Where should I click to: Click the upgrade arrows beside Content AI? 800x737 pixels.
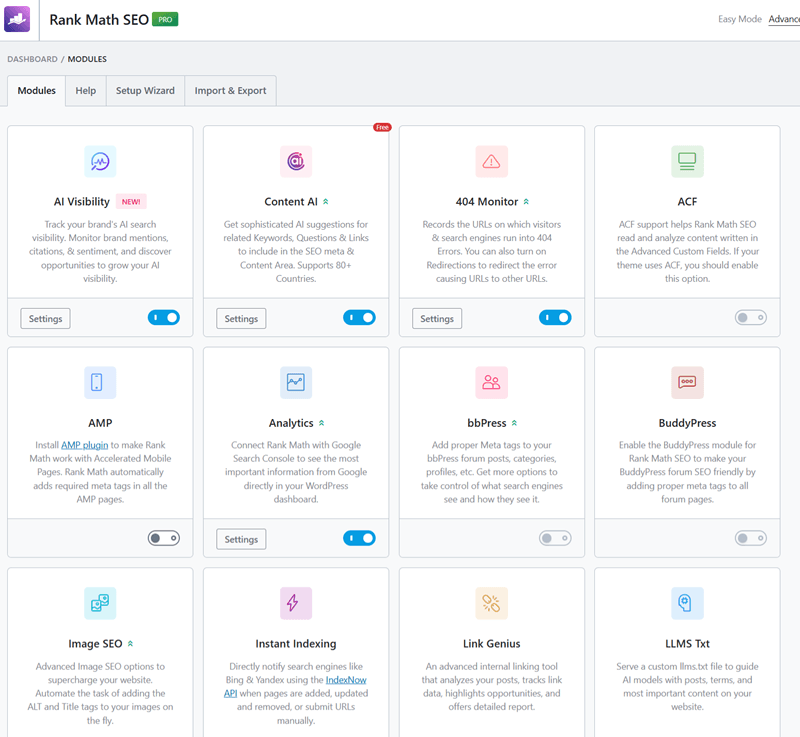click(326, 202)
